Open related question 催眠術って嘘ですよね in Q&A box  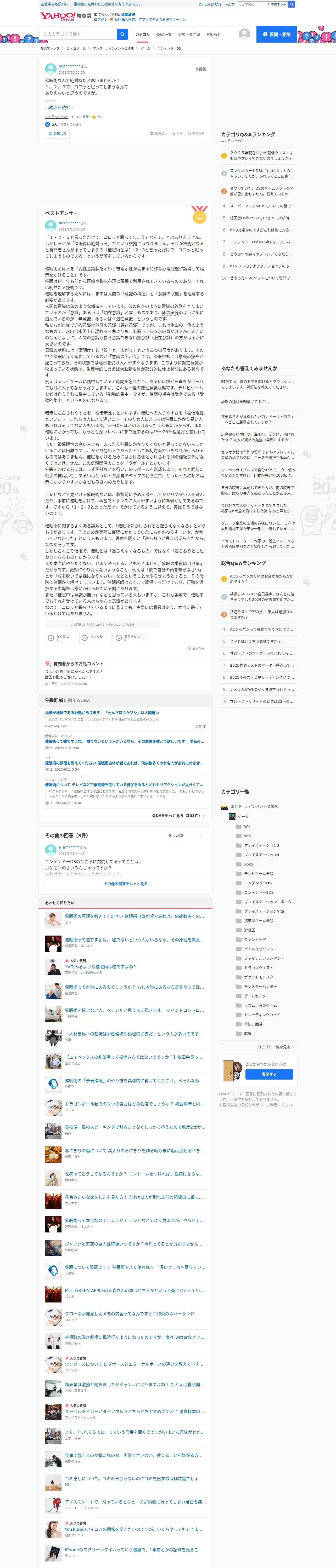[x=124, y=741]
